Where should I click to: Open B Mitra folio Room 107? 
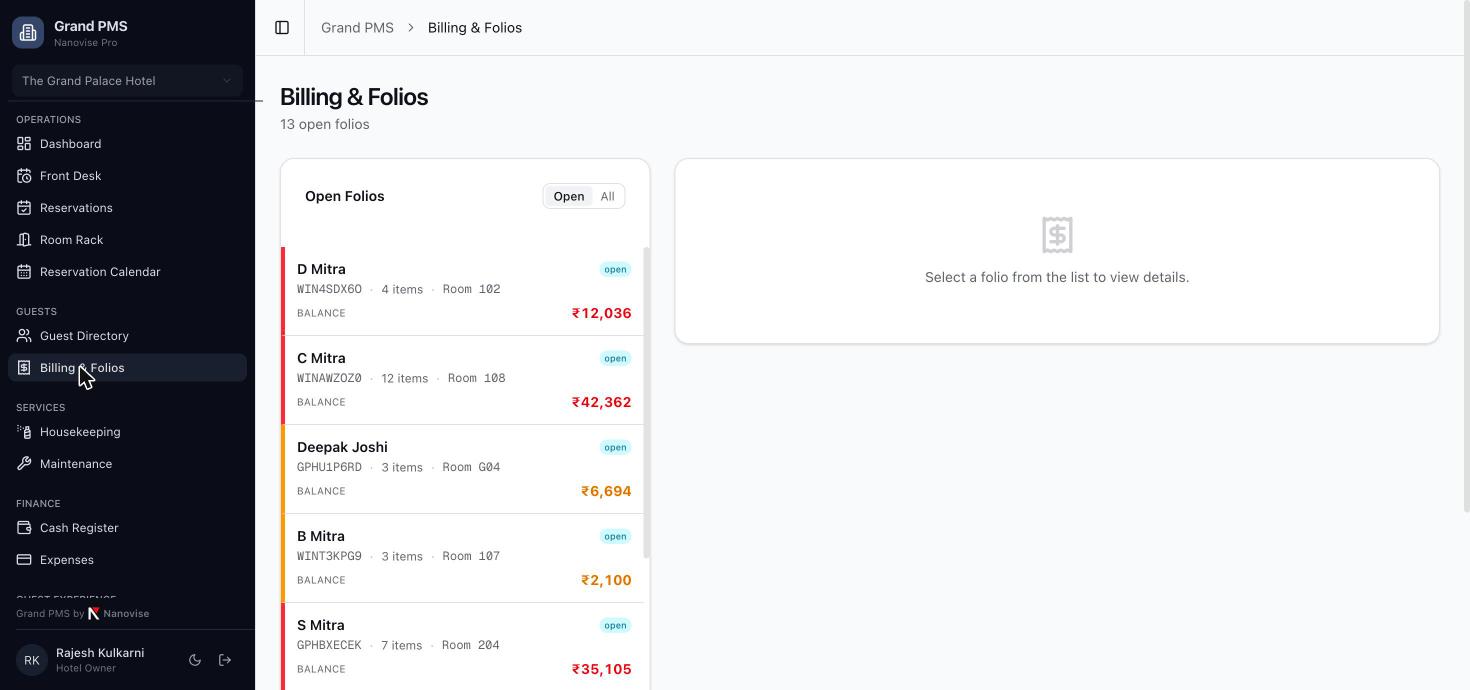click(463, 558)
